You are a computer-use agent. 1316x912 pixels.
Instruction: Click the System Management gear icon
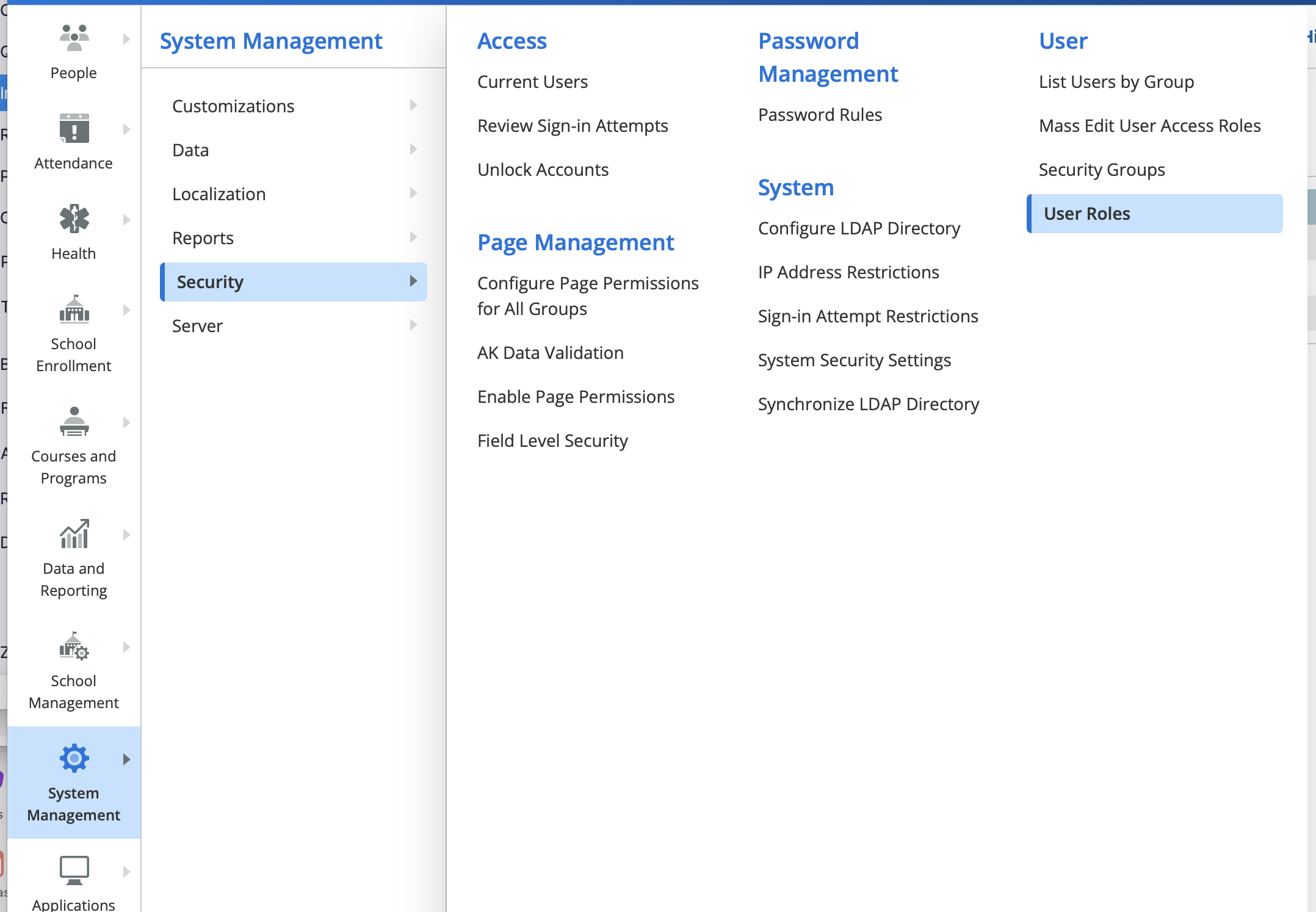pyautogui.click(x=73, y=758)
